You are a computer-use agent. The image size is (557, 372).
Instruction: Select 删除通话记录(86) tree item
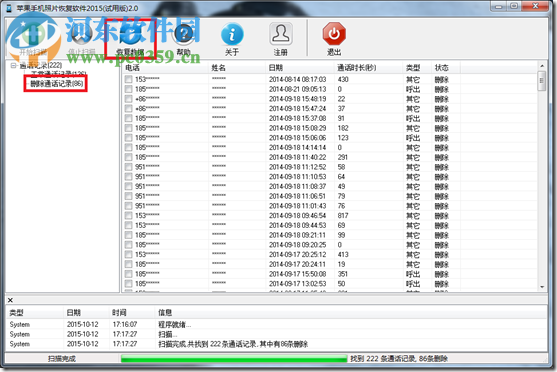(56, 84)
